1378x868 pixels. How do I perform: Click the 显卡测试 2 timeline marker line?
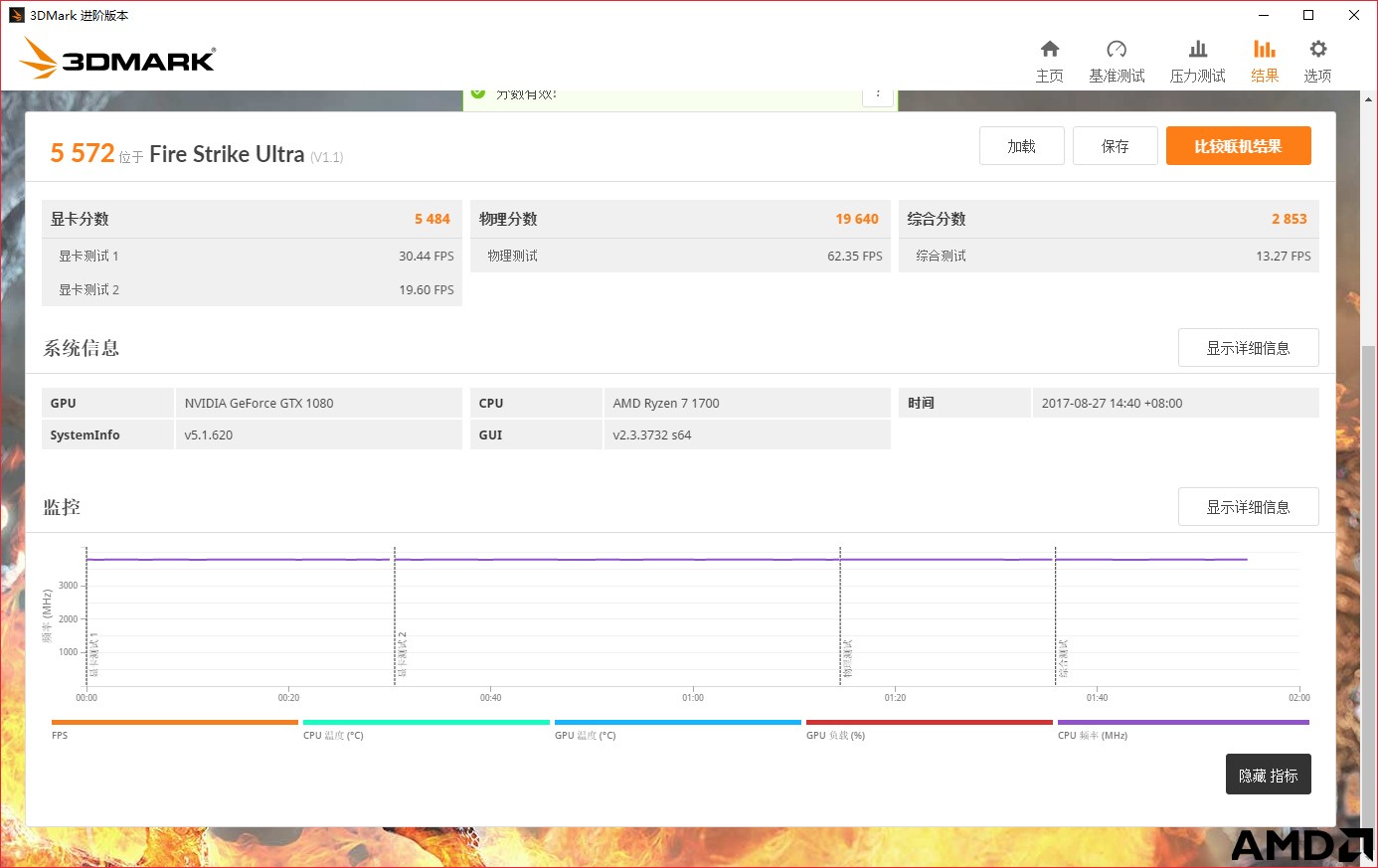click(x=395, y=616)
